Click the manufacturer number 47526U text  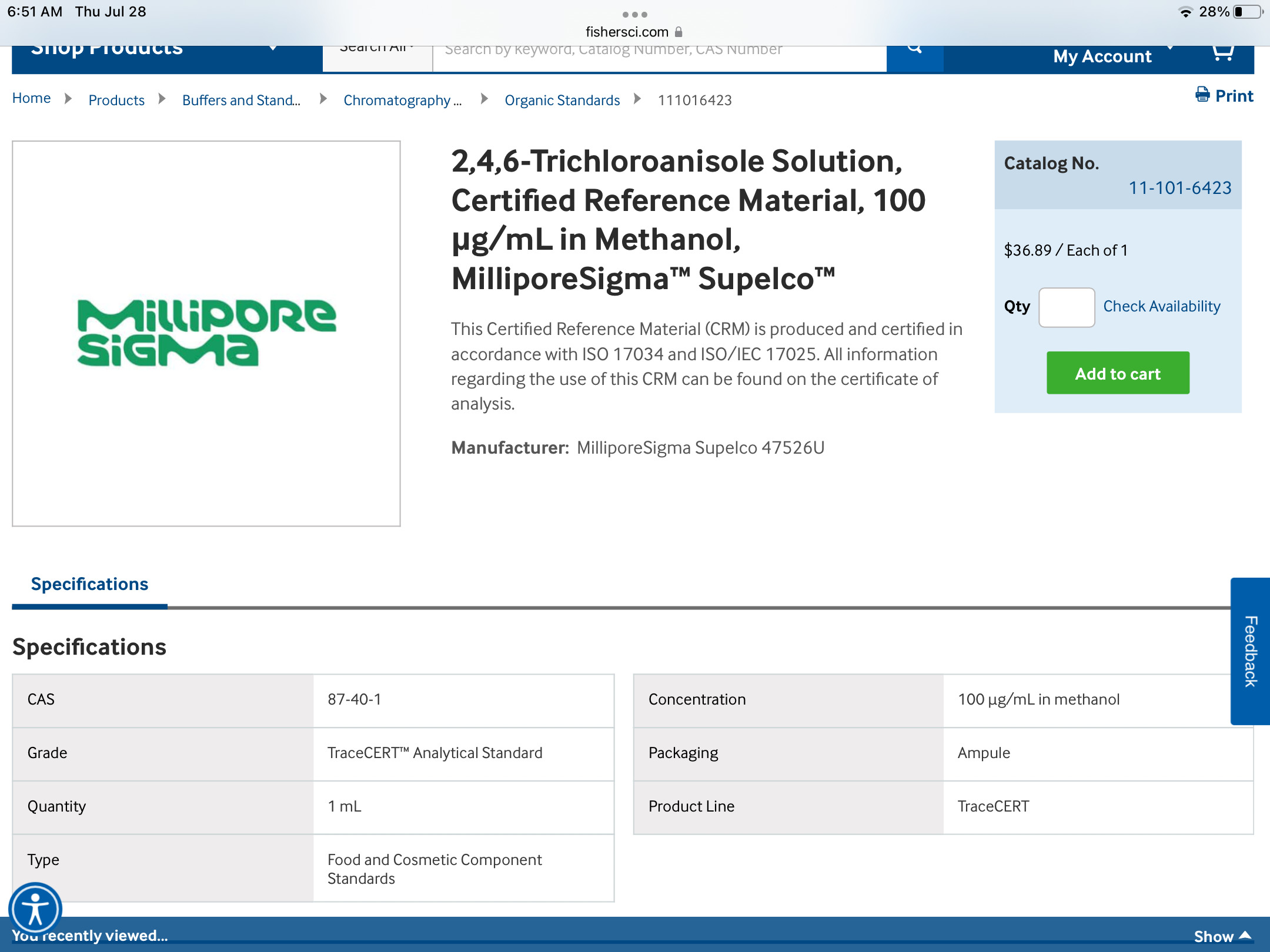[793, 448]
